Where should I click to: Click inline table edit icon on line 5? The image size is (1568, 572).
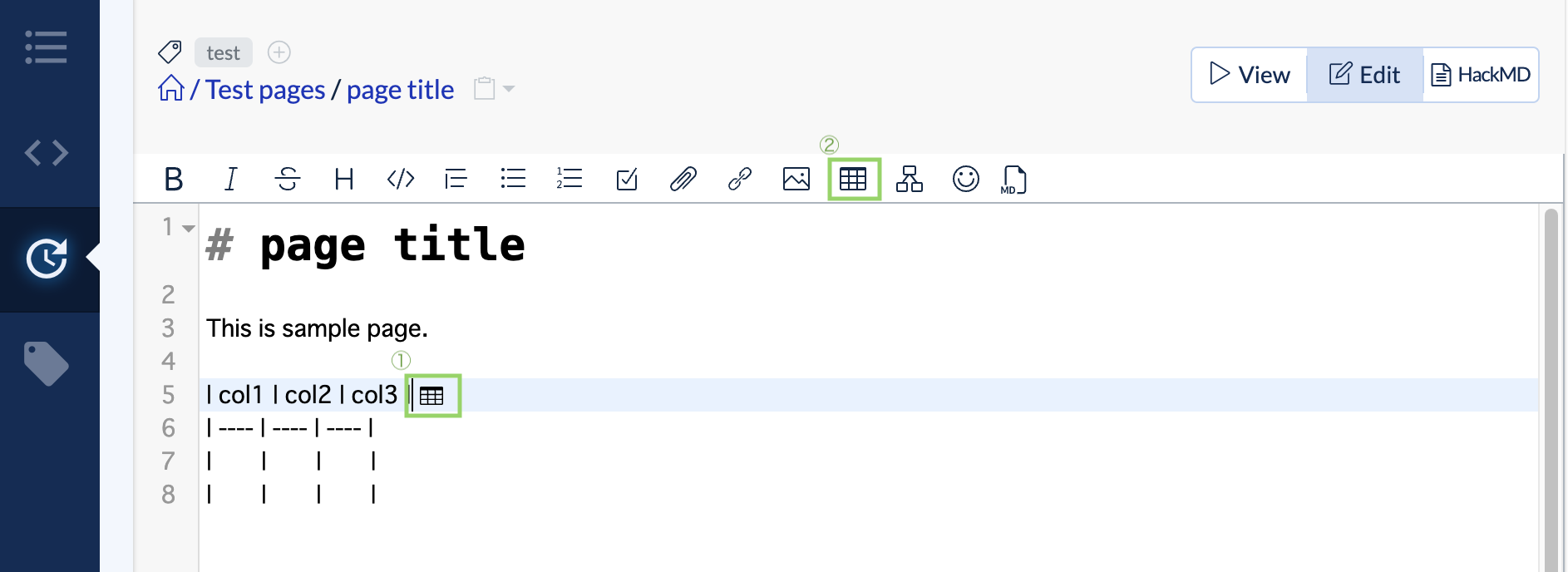click(x=431, y=396)
